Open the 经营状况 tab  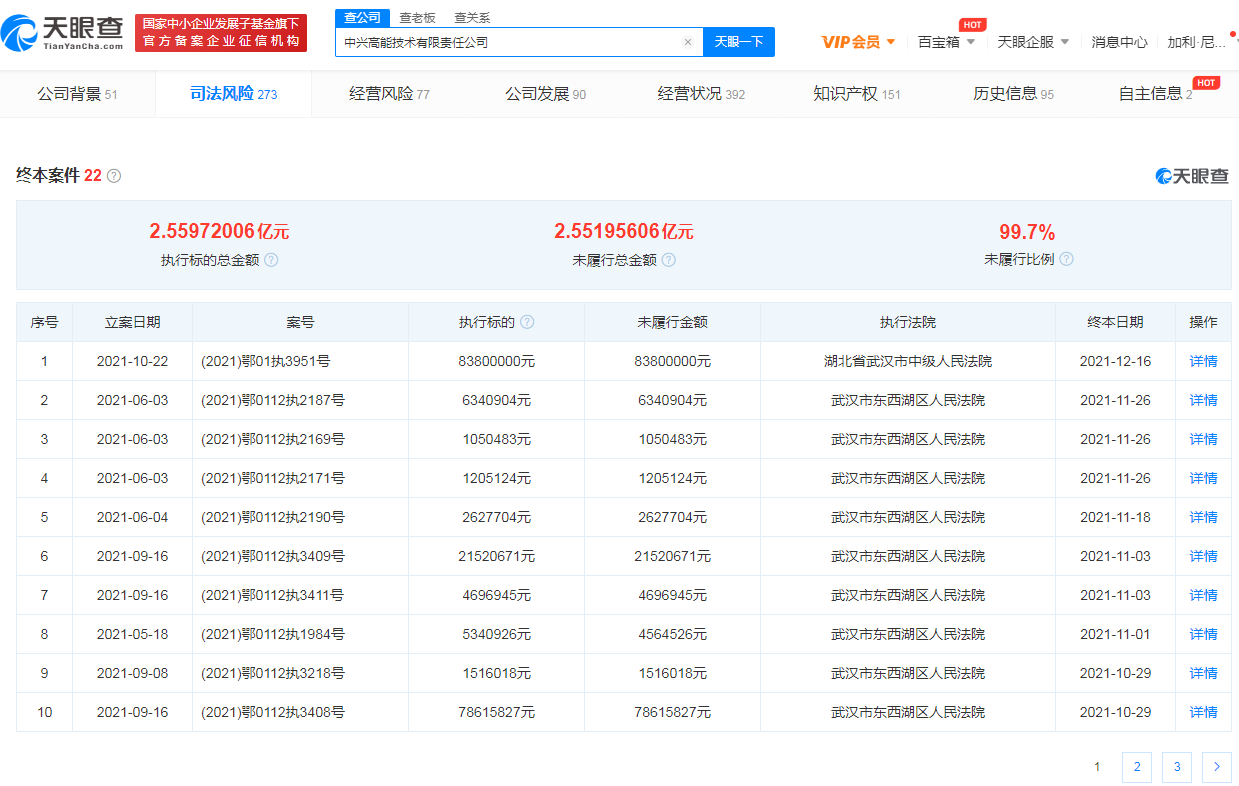point(702,94)
